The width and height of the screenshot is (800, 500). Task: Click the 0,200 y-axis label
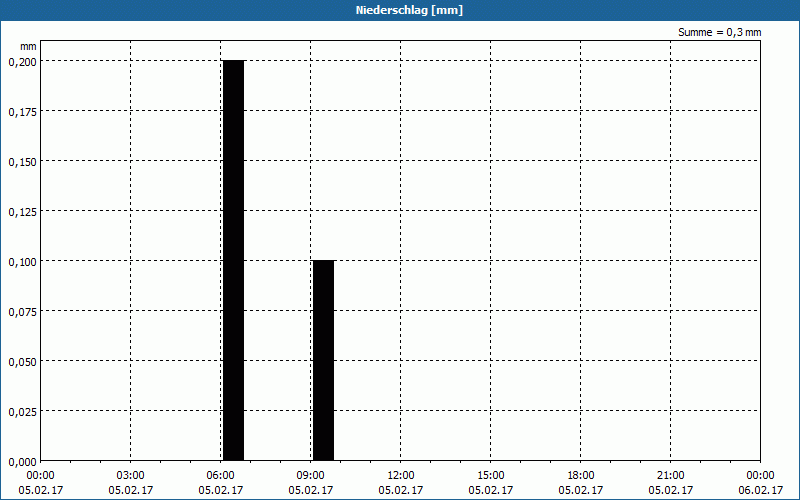click(x=22, y=62)
